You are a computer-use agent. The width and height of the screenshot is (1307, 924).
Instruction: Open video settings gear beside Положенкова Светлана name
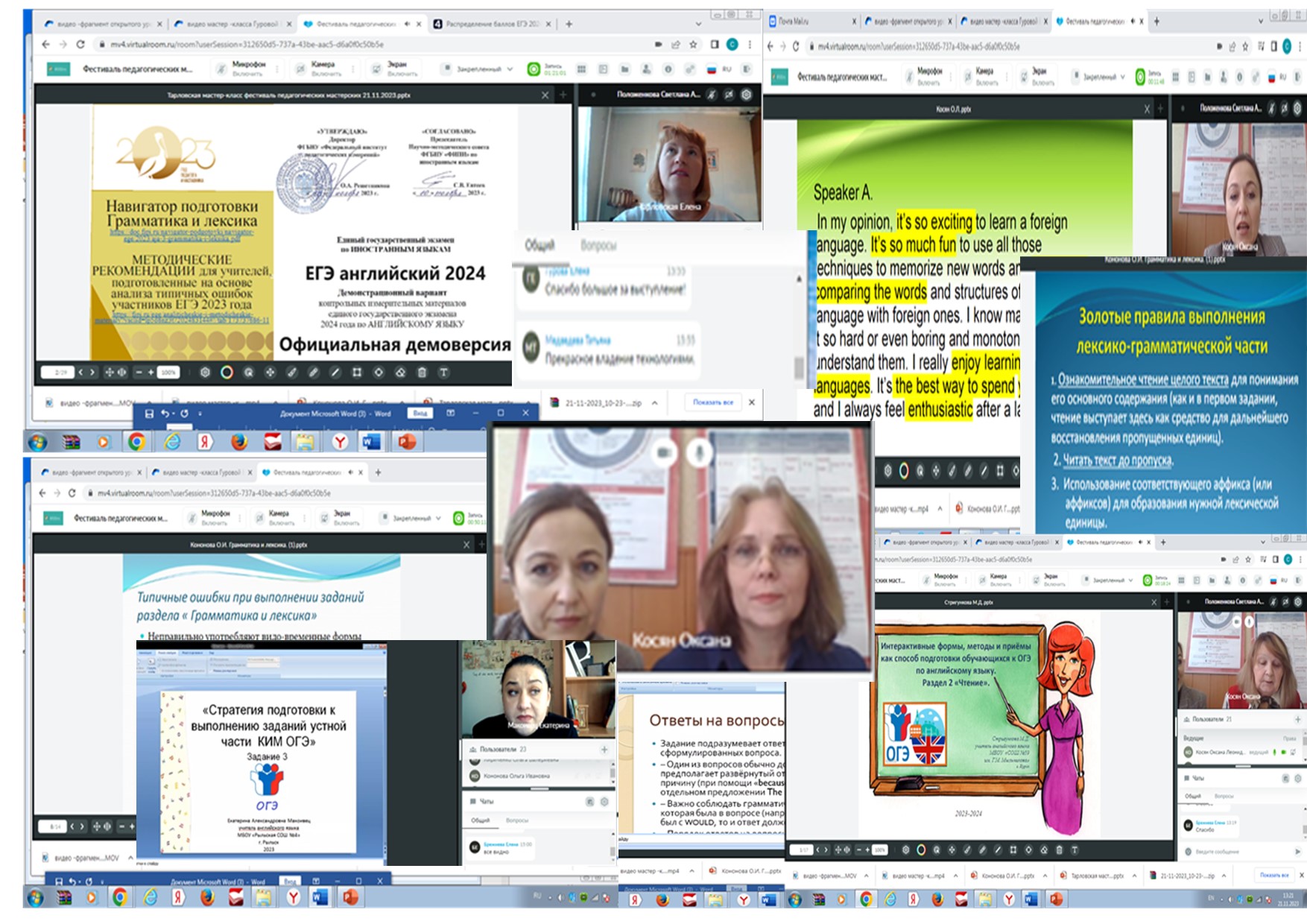click(x=746, y=95)
